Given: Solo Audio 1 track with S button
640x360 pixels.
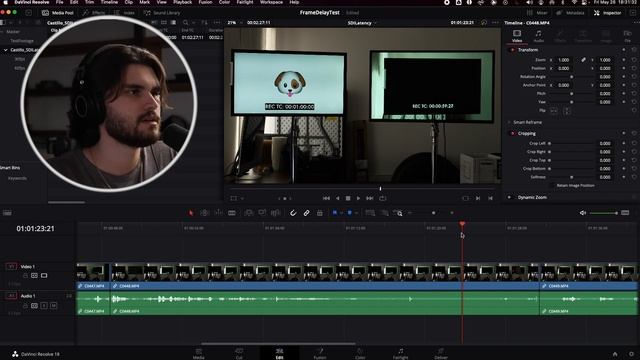Looking at the screenshot, I should pos(44,306).
